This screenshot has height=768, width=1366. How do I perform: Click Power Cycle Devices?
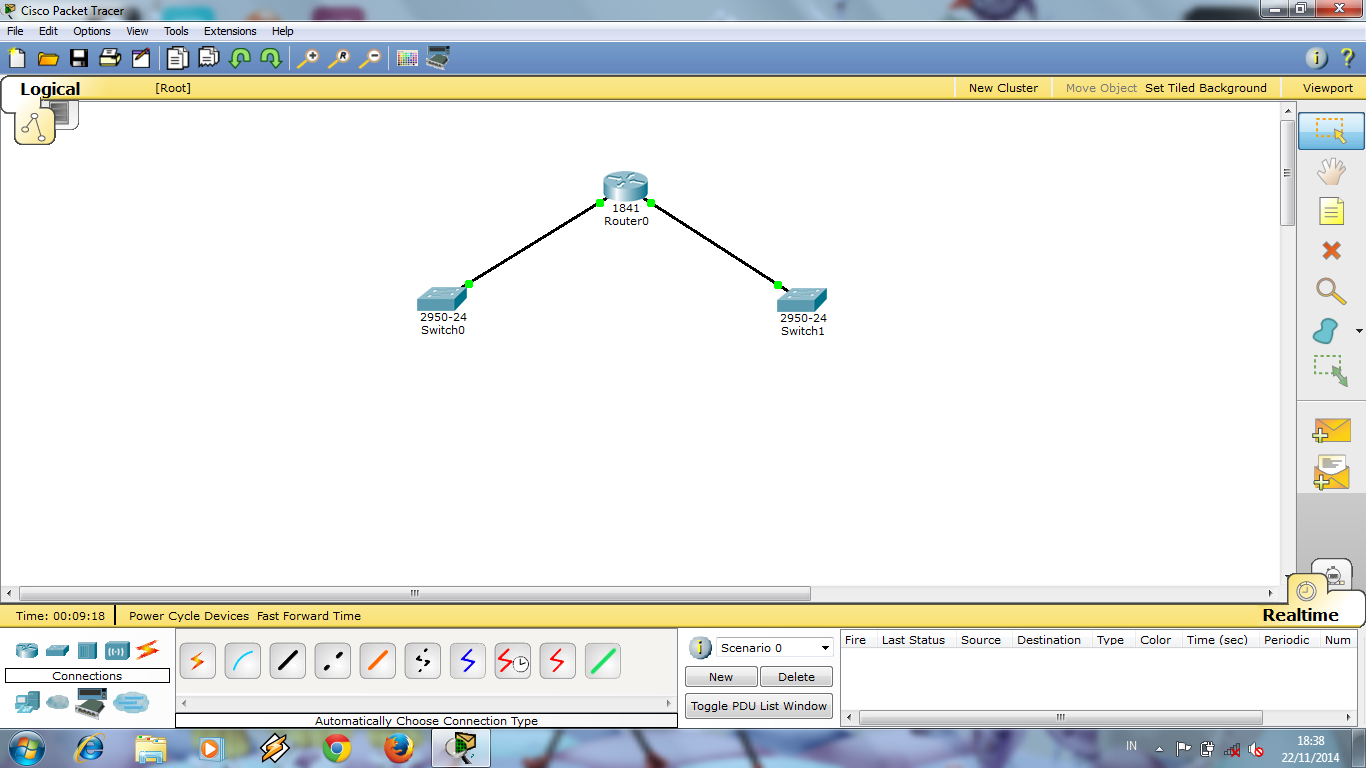coord(189,616)
